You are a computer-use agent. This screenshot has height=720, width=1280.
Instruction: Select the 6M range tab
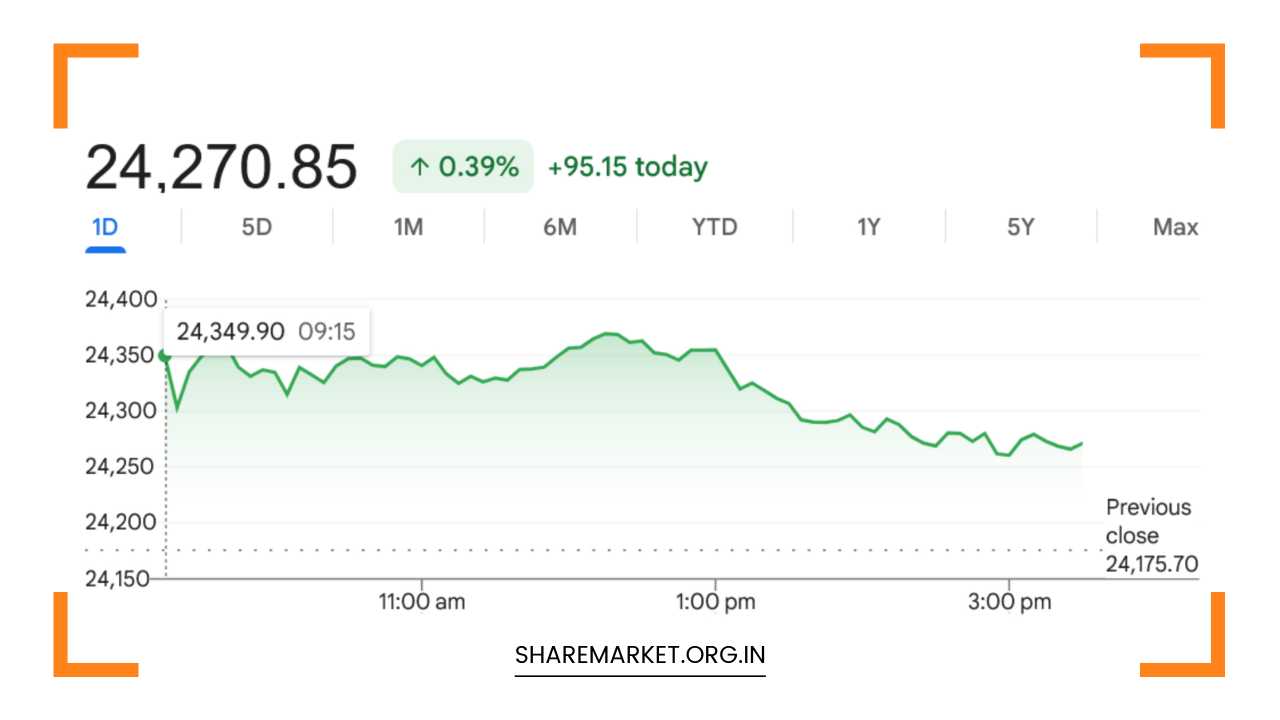560,228
